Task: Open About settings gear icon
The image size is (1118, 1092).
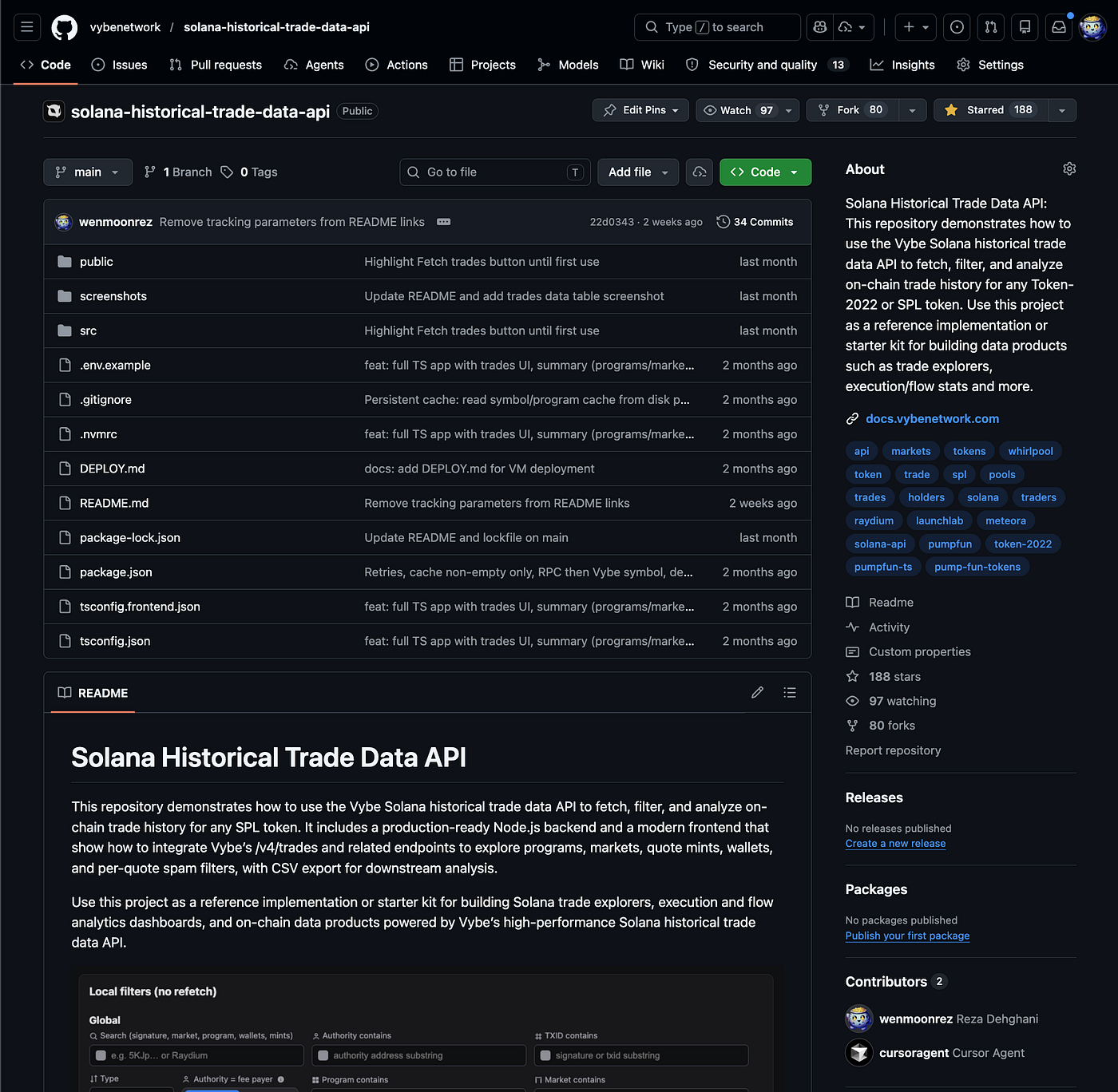Action: [1069, 169]
